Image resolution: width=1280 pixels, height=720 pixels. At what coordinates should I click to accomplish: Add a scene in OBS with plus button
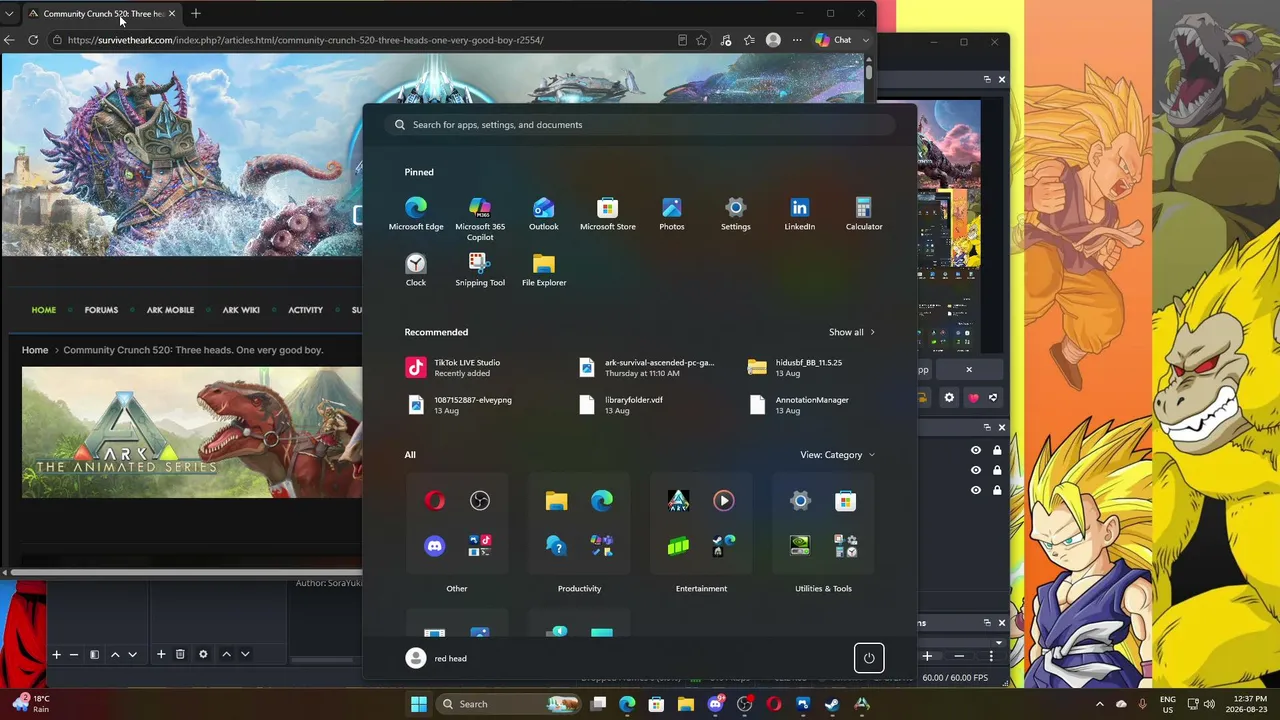pos(56,654)
